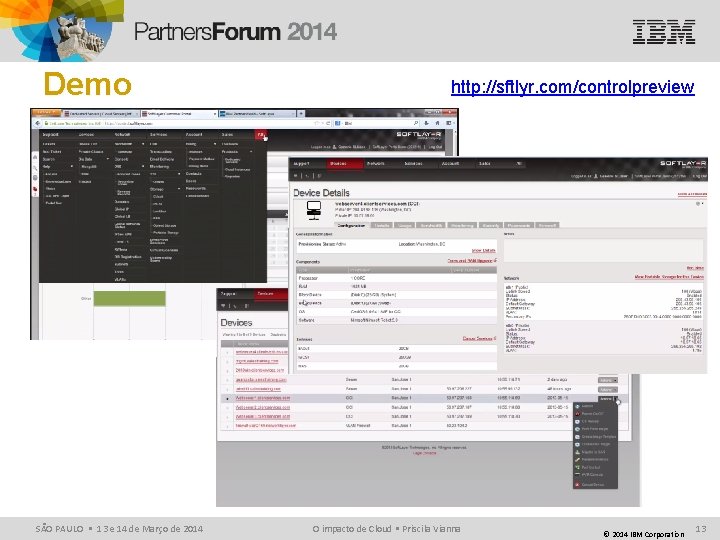Image resolution: width=720 pixels, height=540 pixels.
Task: Choose SSL Registration in Network menu column
Action: tap(128, 257)
